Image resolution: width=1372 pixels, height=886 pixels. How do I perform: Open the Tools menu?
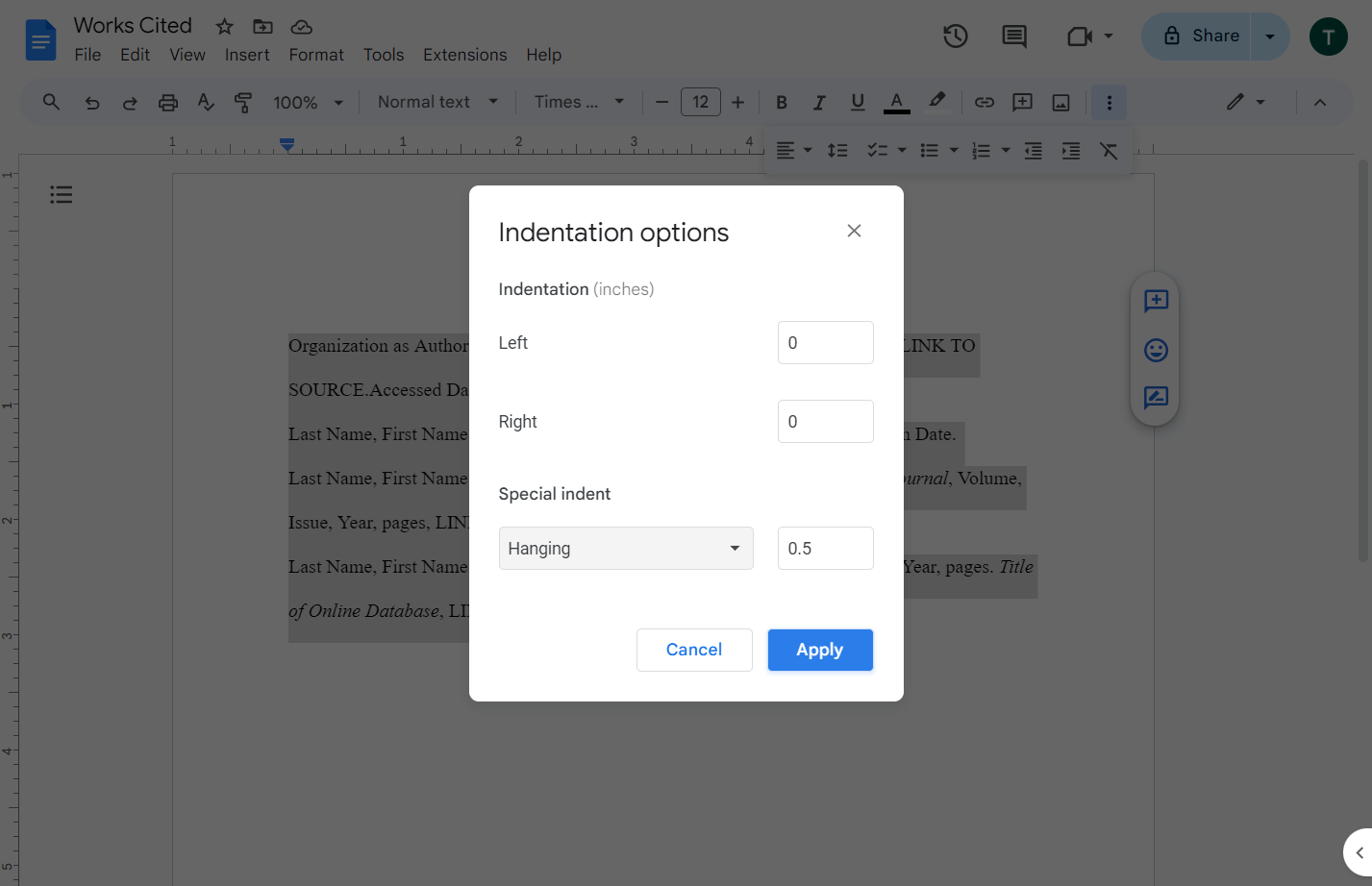point(384,55)
